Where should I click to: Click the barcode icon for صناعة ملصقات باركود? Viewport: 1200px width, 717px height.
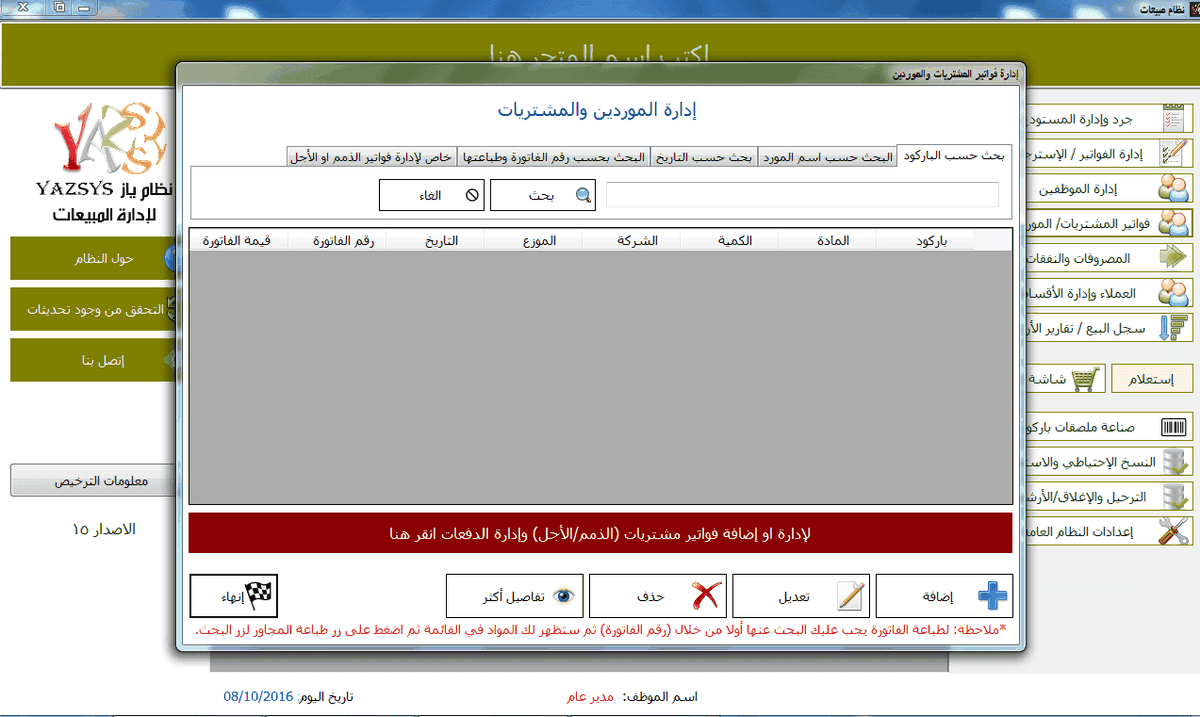(1174, 428)
